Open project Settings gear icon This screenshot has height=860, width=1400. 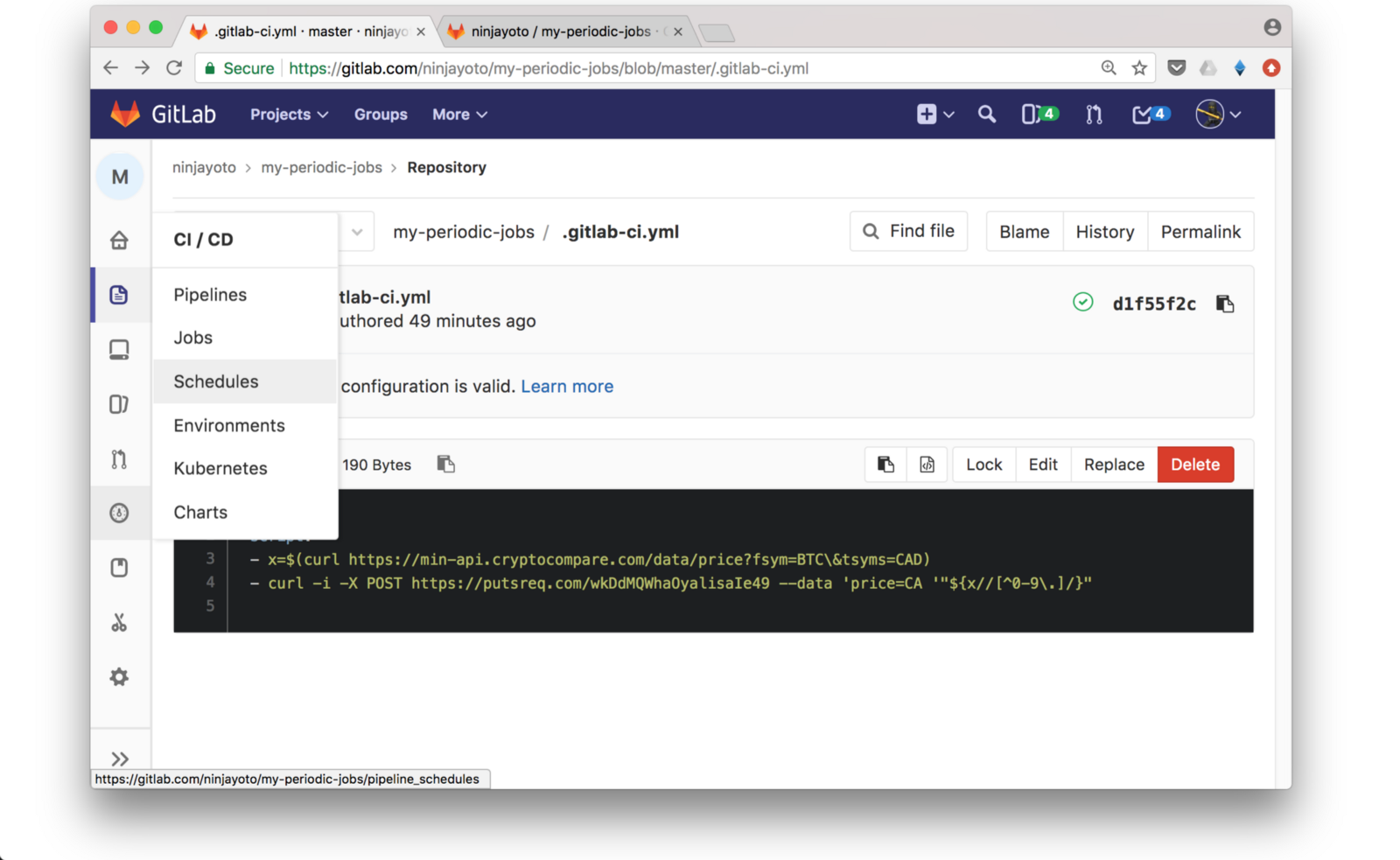[x=119, y=677]
